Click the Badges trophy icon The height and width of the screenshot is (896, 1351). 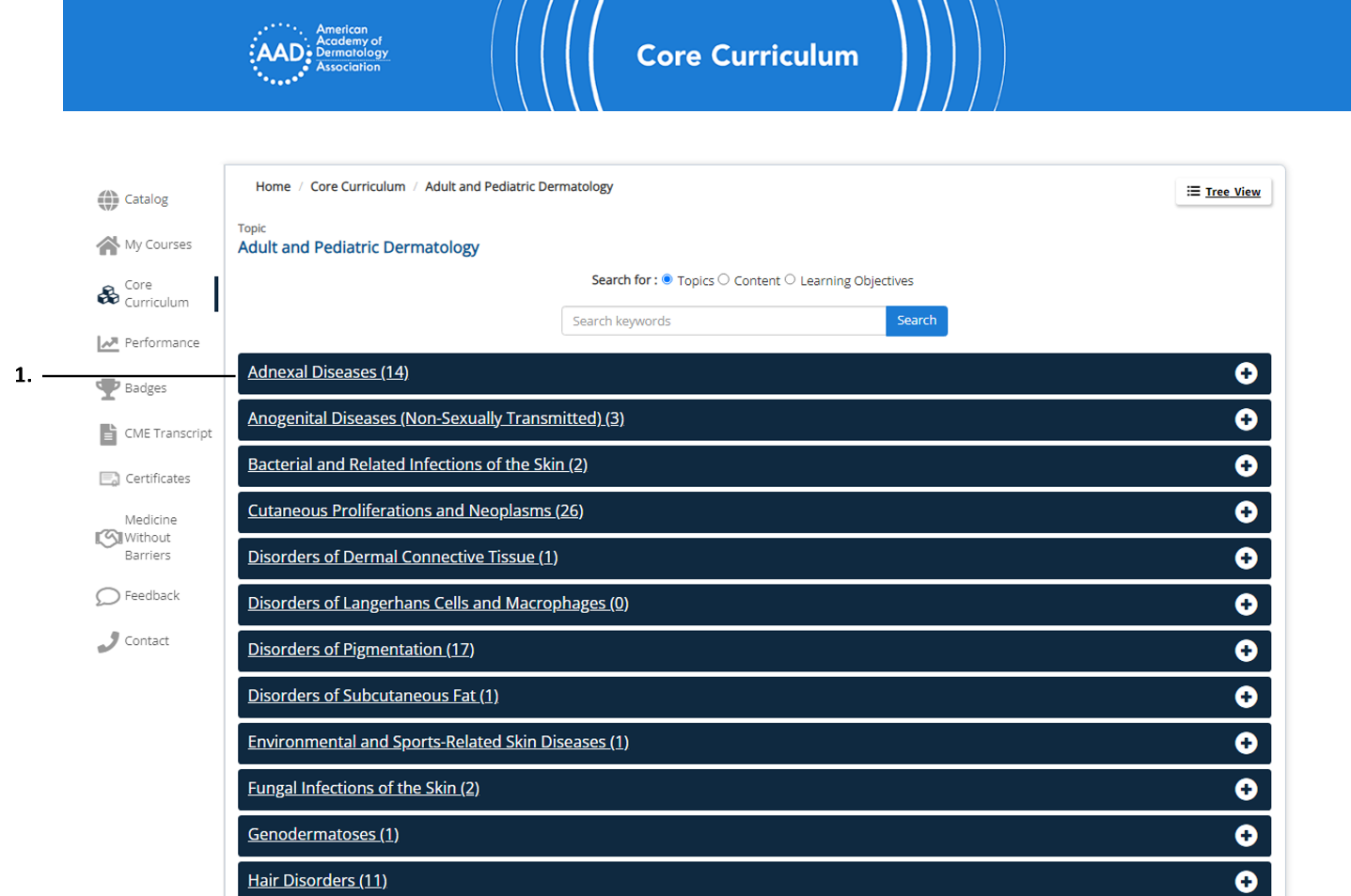[108, 388]
